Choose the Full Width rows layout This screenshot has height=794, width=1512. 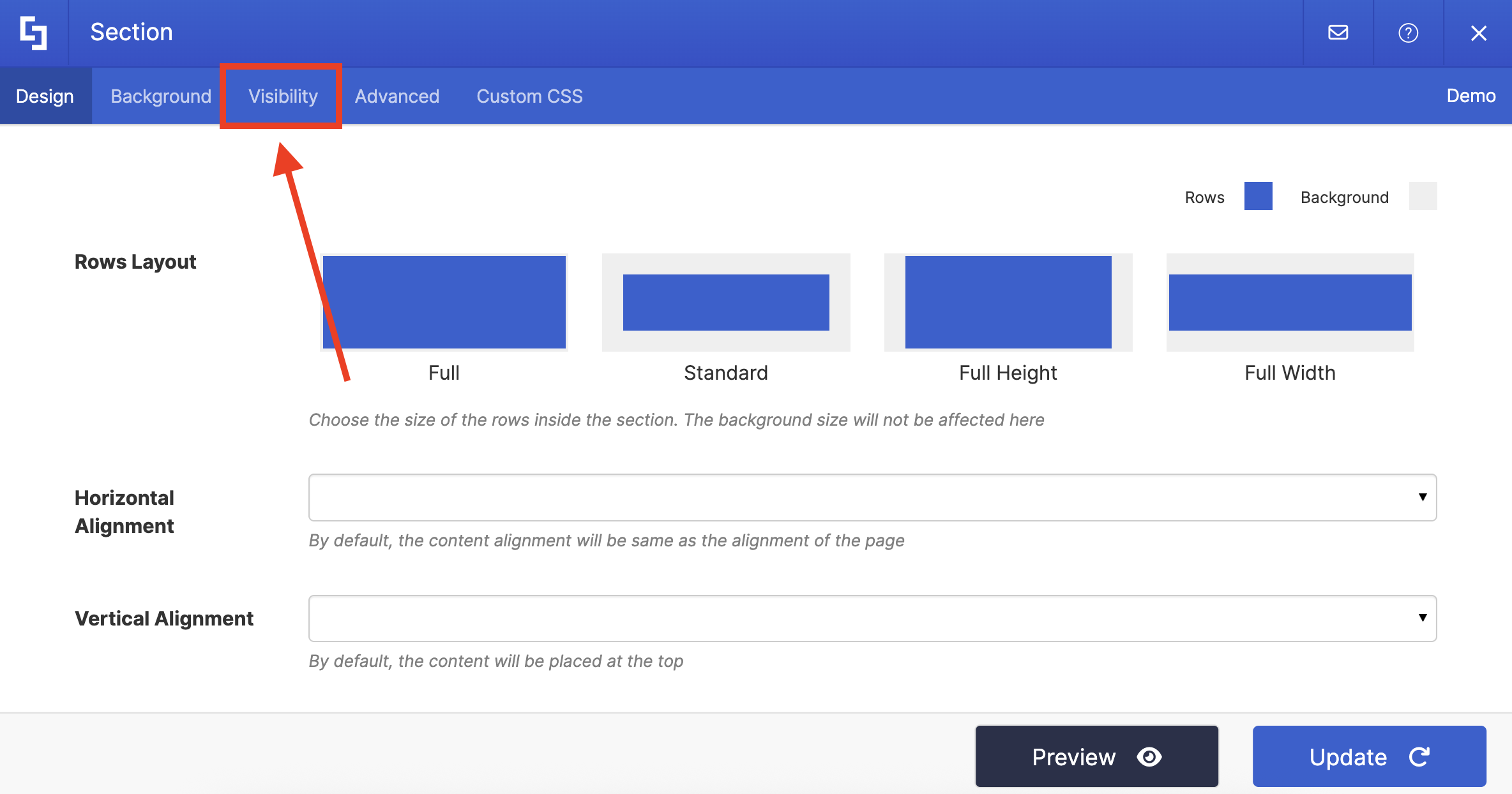(1290, 303)
